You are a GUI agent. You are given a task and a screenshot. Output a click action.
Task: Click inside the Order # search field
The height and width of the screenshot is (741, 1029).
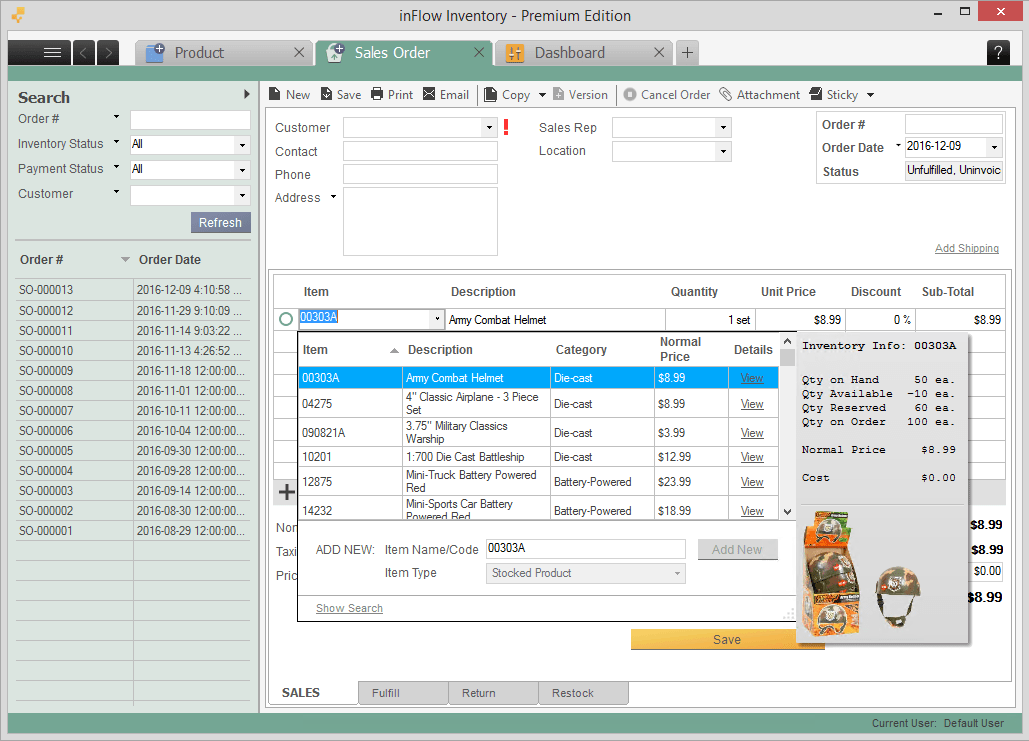point(191,118)
